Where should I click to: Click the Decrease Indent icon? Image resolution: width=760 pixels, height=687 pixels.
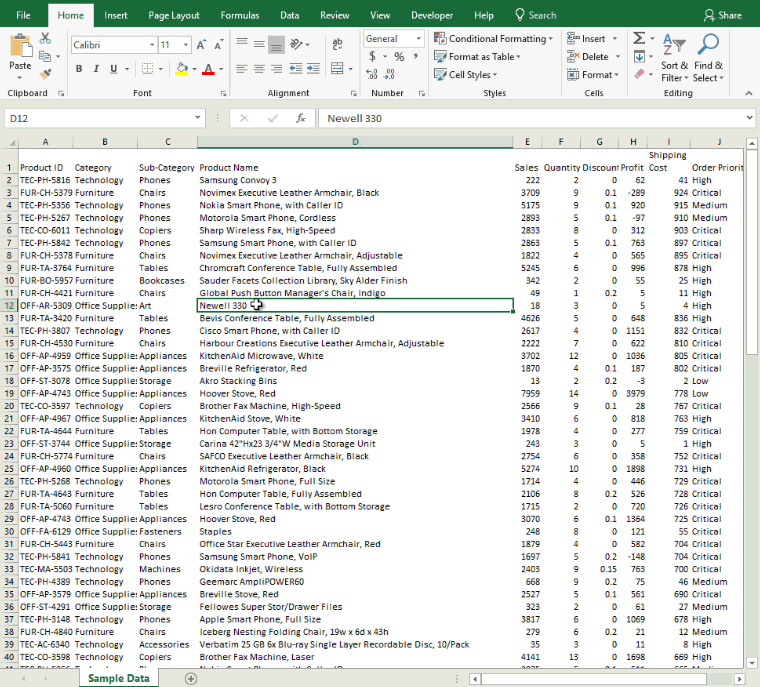point(296,69)
